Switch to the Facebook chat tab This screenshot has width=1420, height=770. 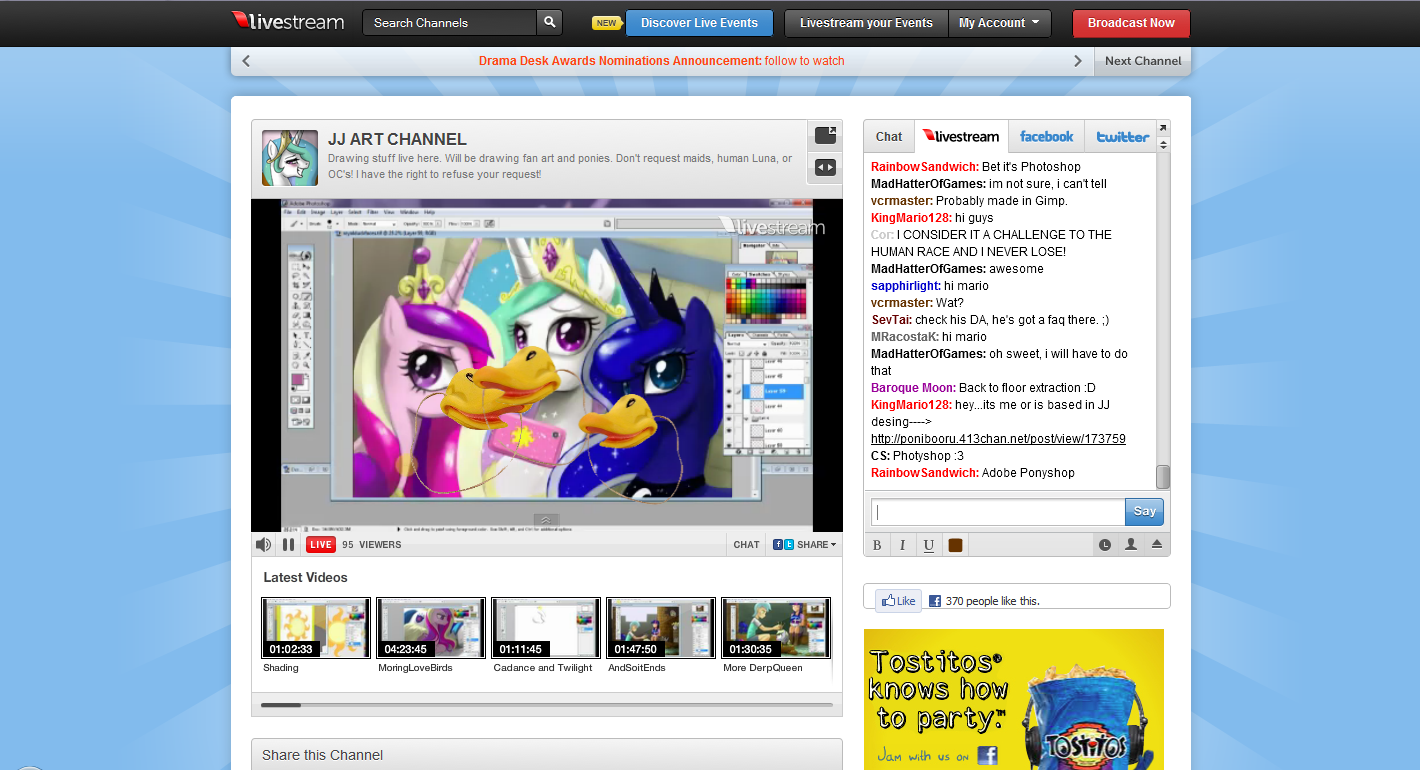(x=1046, y=137)
